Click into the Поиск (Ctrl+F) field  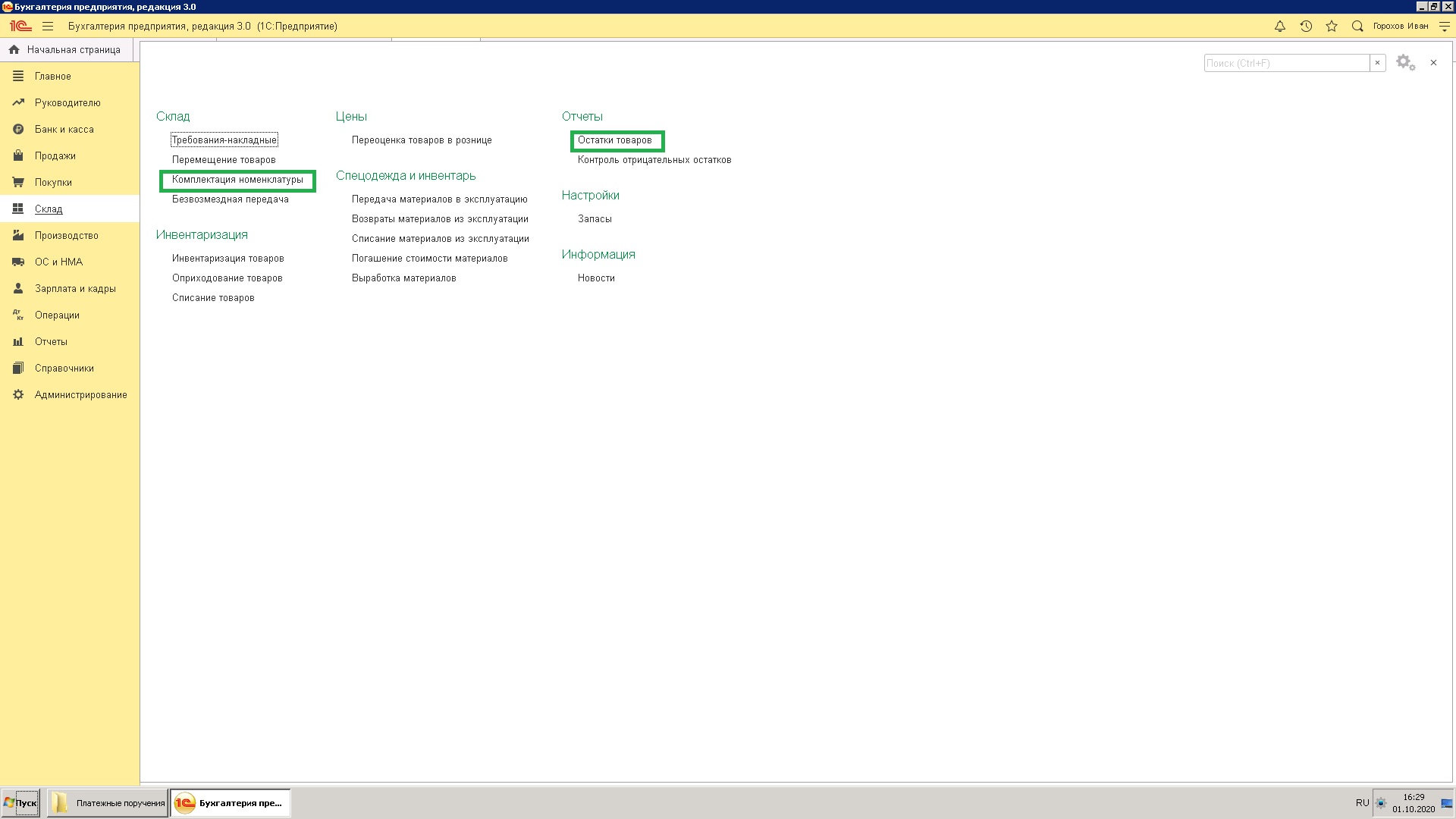[x=1286, y=63]
